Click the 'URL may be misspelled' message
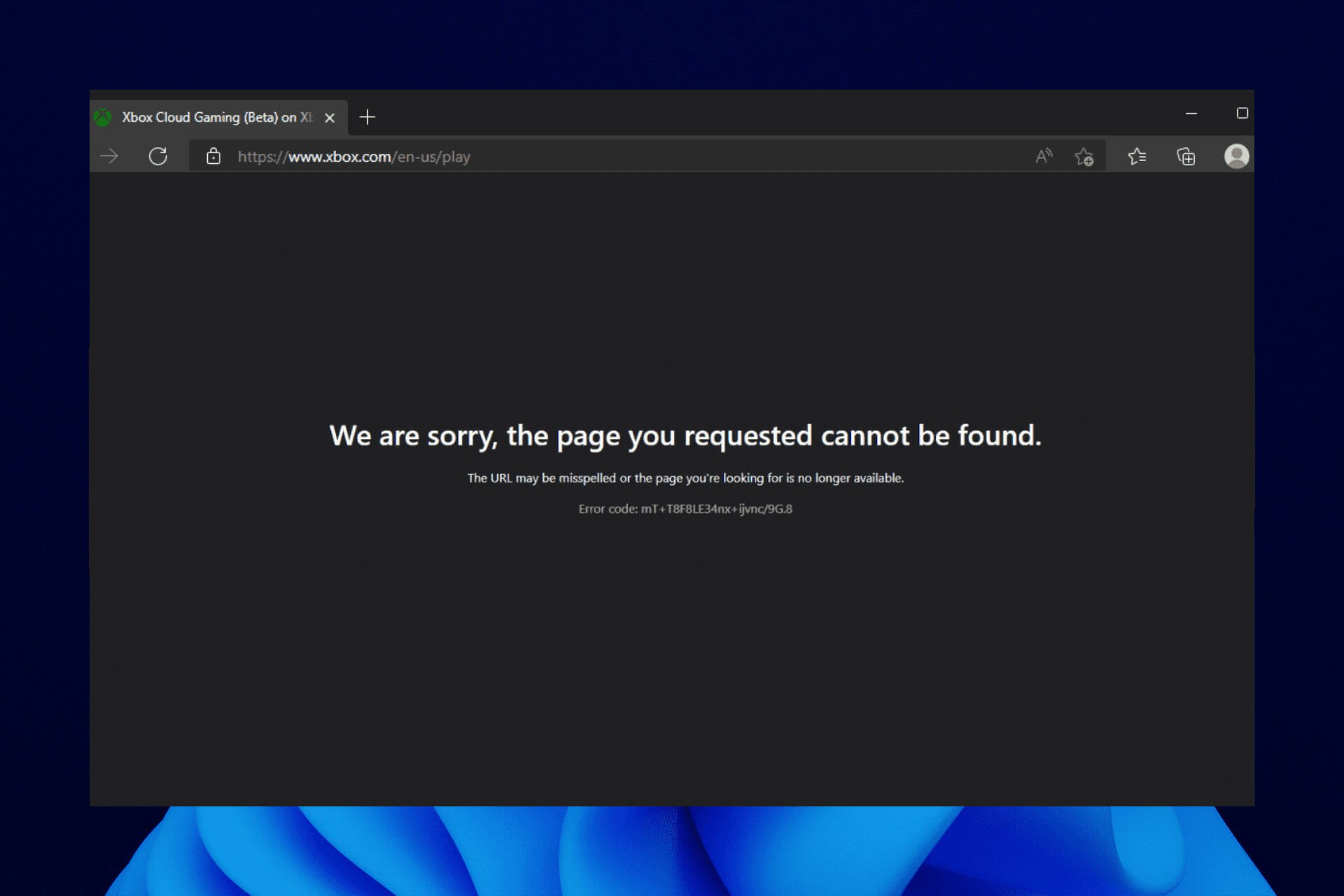The image size is (1344, 896). pyautogui.click(x=685, y=478)
